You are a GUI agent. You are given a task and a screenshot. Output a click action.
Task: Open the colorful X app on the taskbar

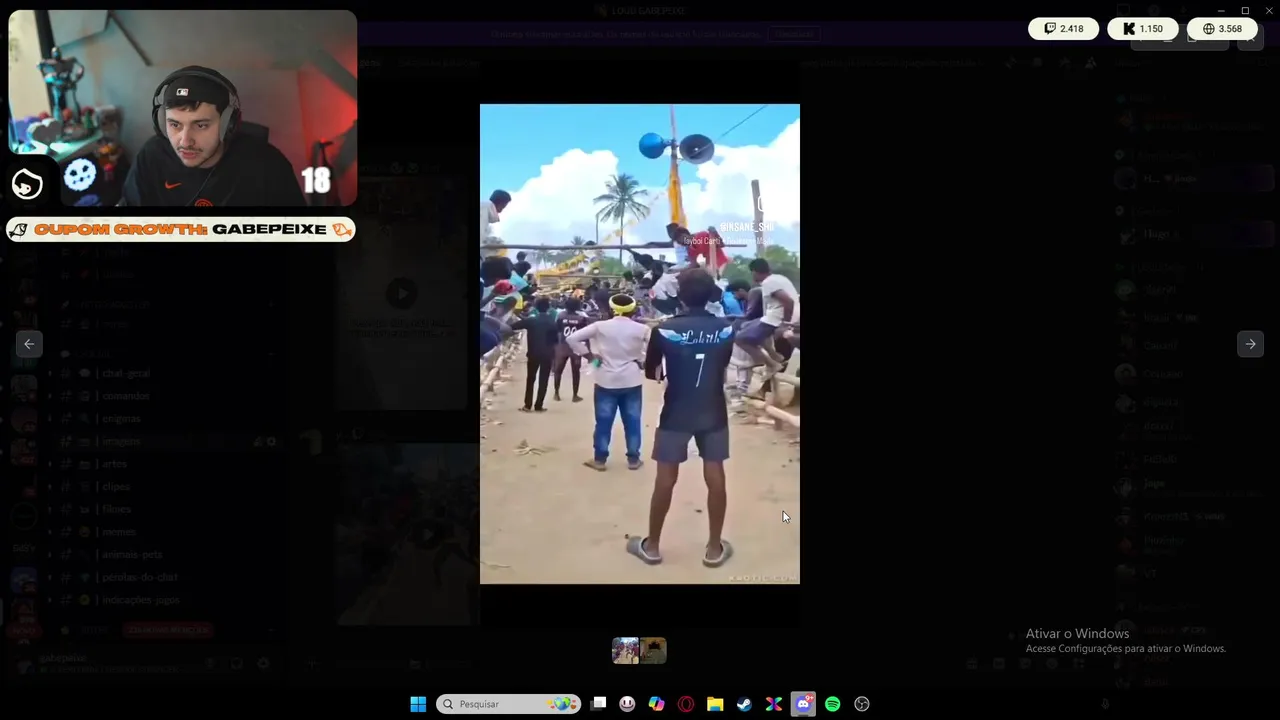click(773, 704)
